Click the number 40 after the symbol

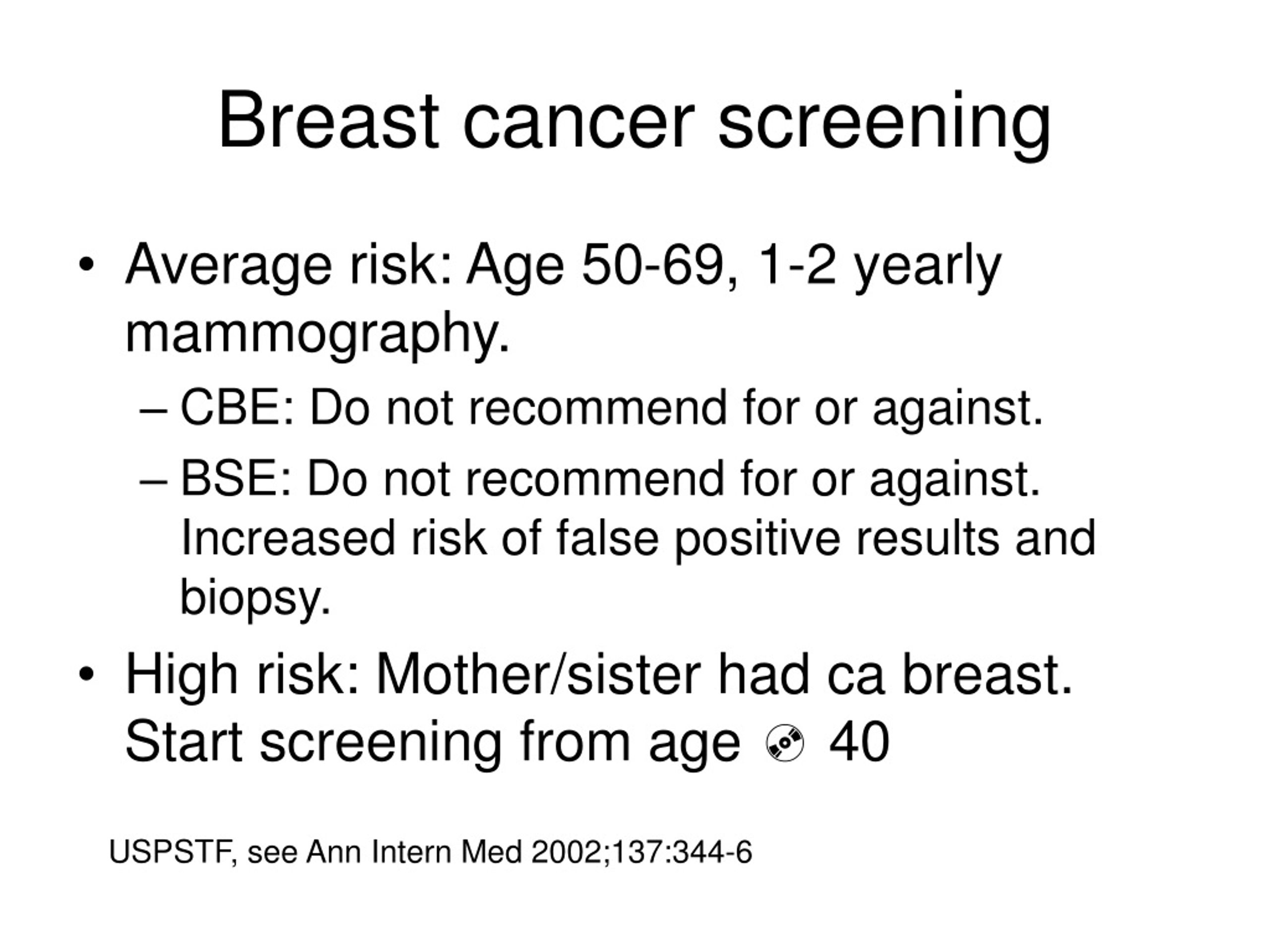click(860, 743)
